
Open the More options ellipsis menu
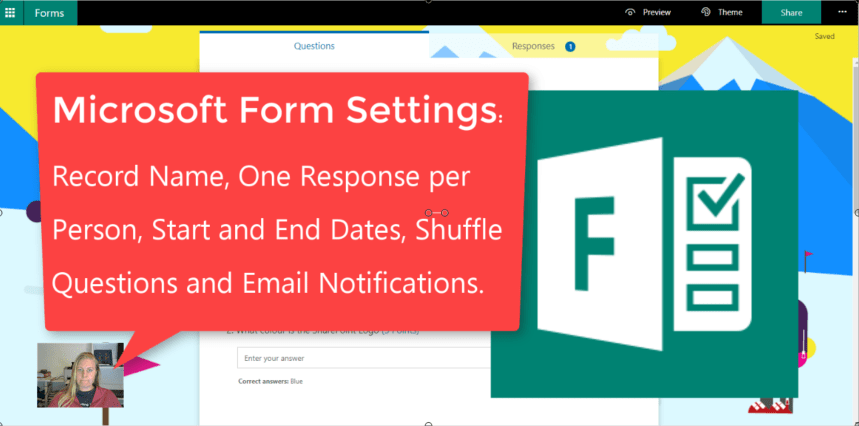tap(841, 12)
